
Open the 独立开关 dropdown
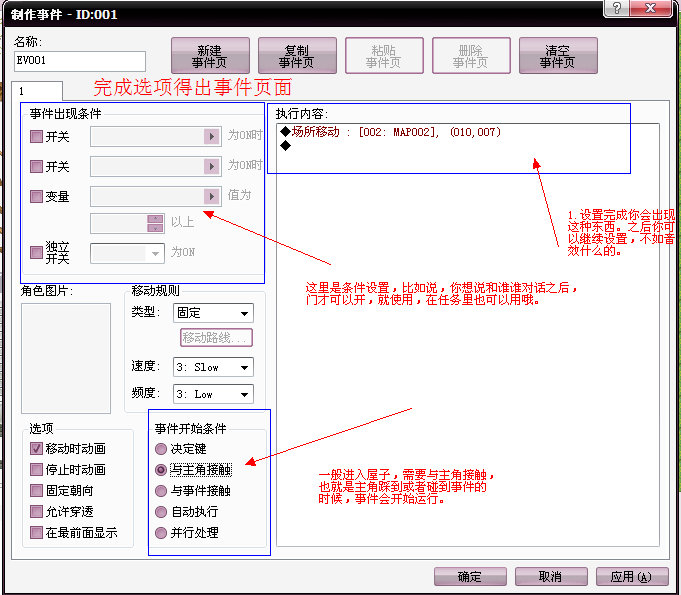(127, 253)
